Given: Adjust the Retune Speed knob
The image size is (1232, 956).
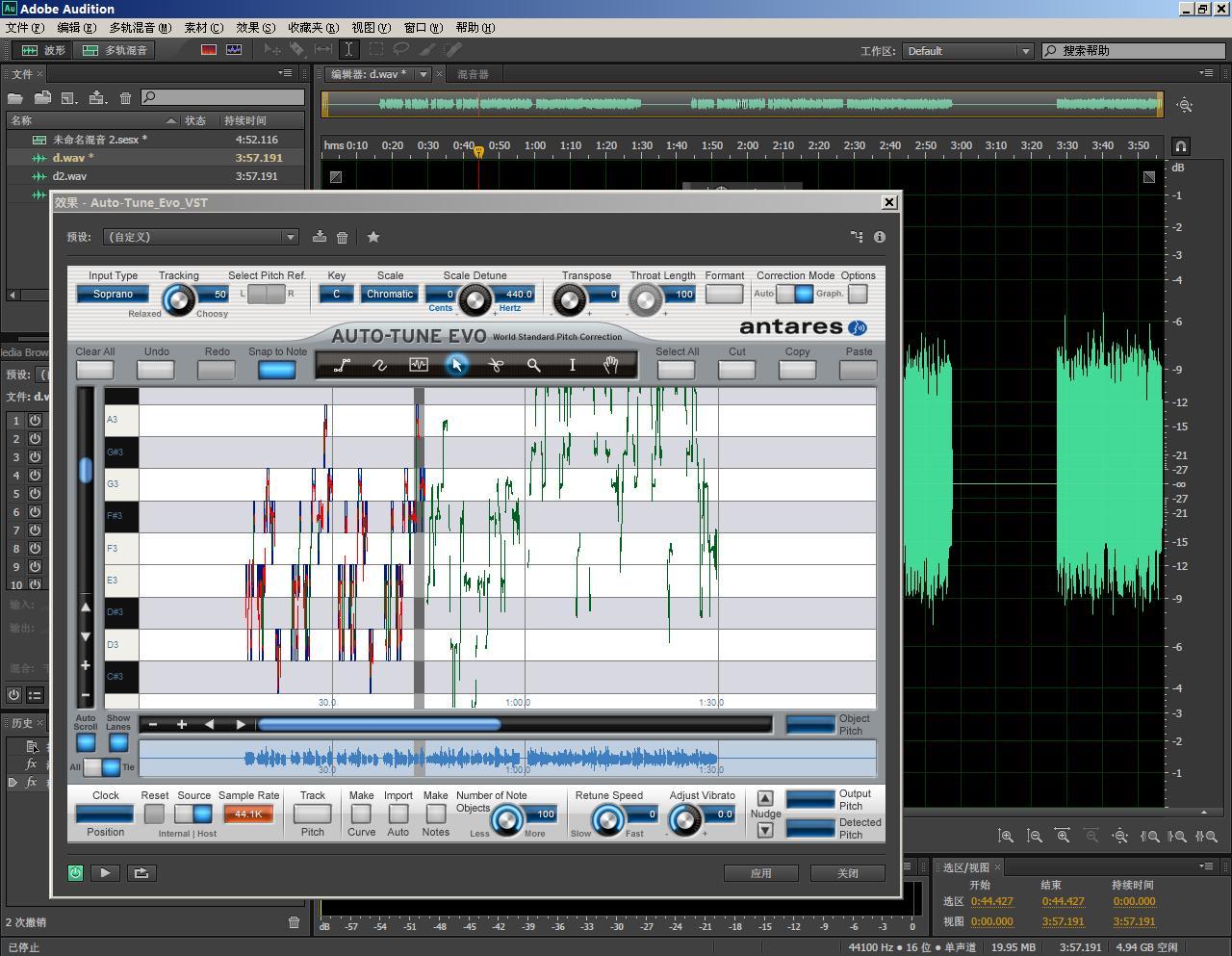Looking at the screenshot, I should (x=607, y=820).
